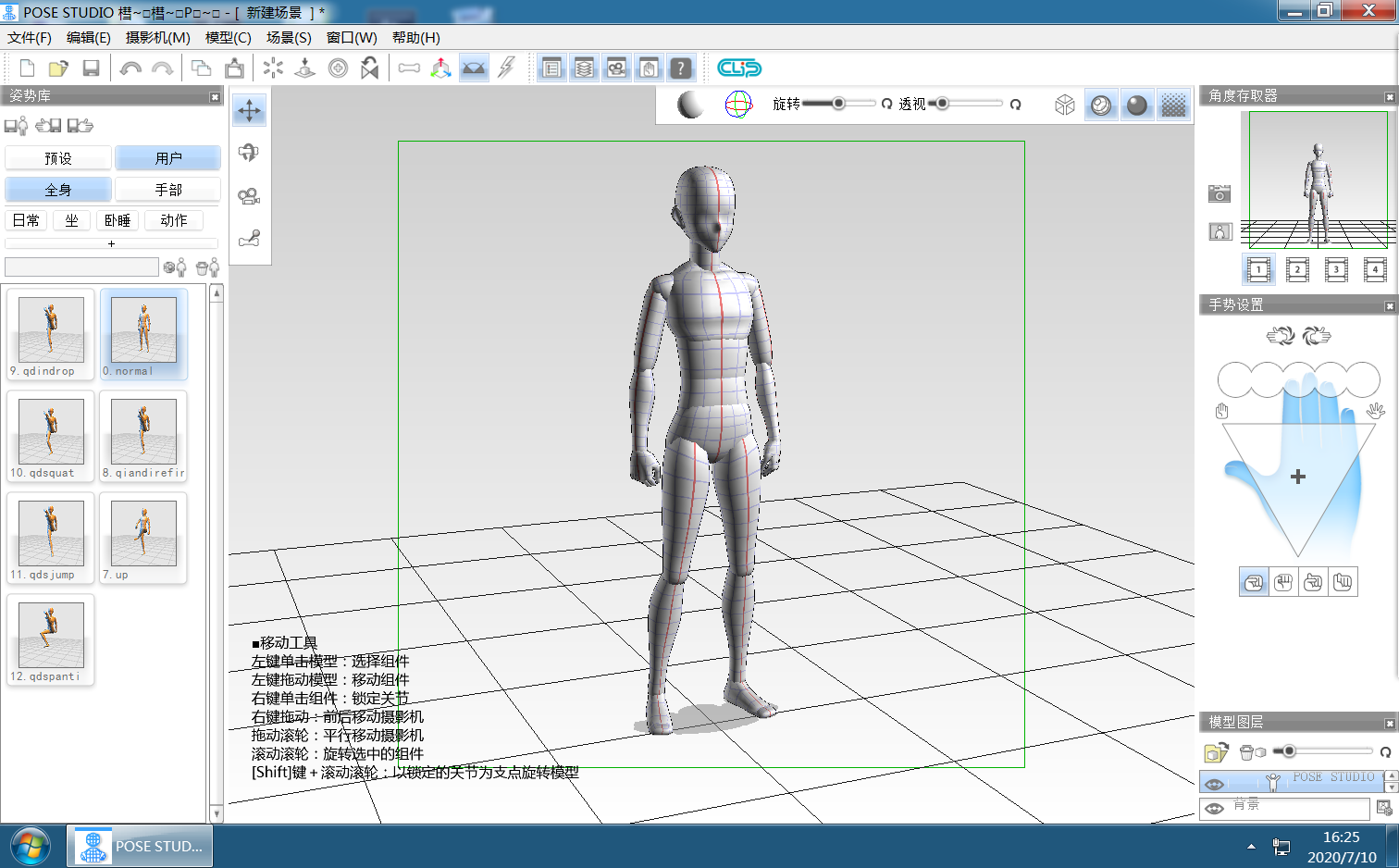This screenshot has height=868, width=1399.
Task: Open the 文件(F) menu
Action: pos(30,38)
